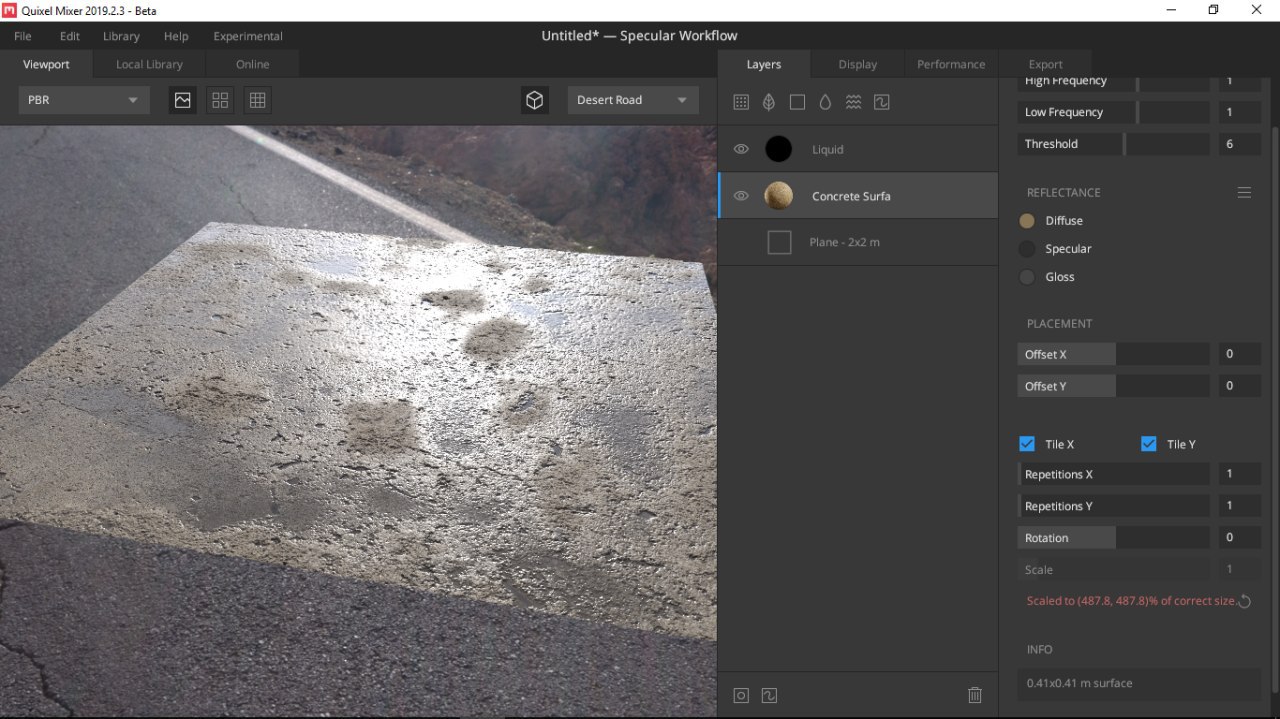Click the Low Frequency value field

pyautogui.click(x=1239, y=112)
